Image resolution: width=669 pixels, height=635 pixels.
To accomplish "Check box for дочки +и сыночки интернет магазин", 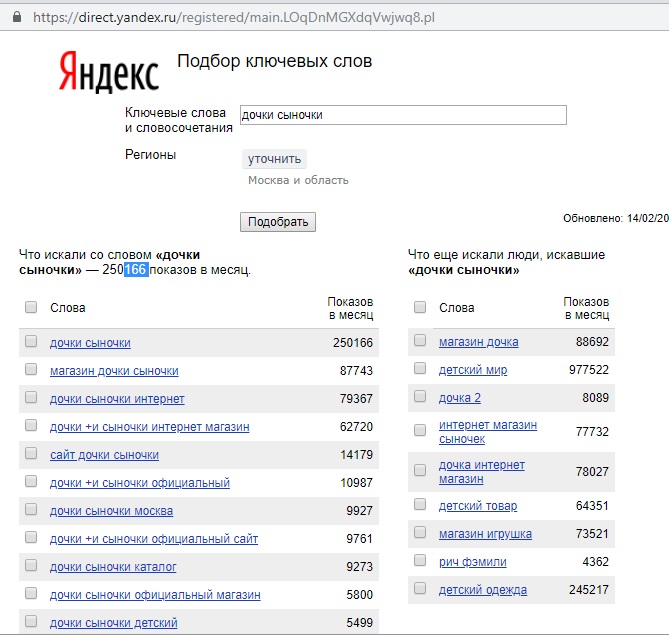I will (31, 425).
